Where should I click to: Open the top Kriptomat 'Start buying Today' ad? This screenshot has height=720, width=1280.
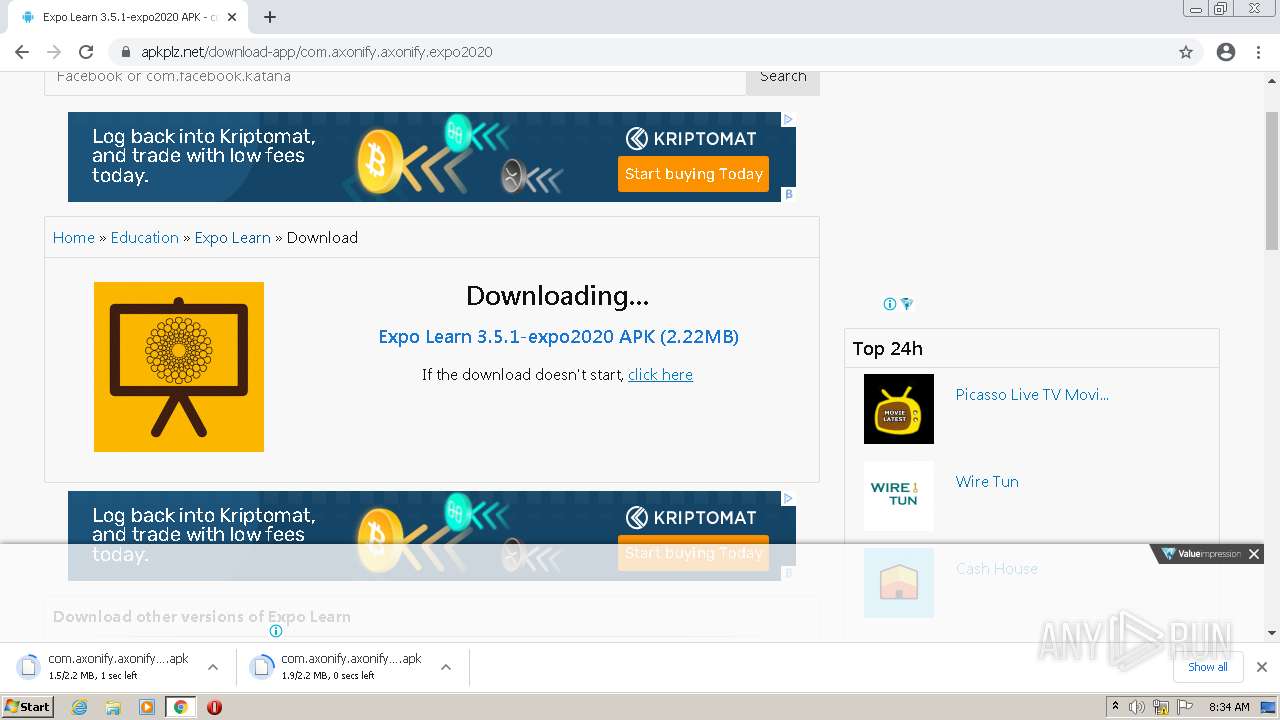click(x=693, y=174)
